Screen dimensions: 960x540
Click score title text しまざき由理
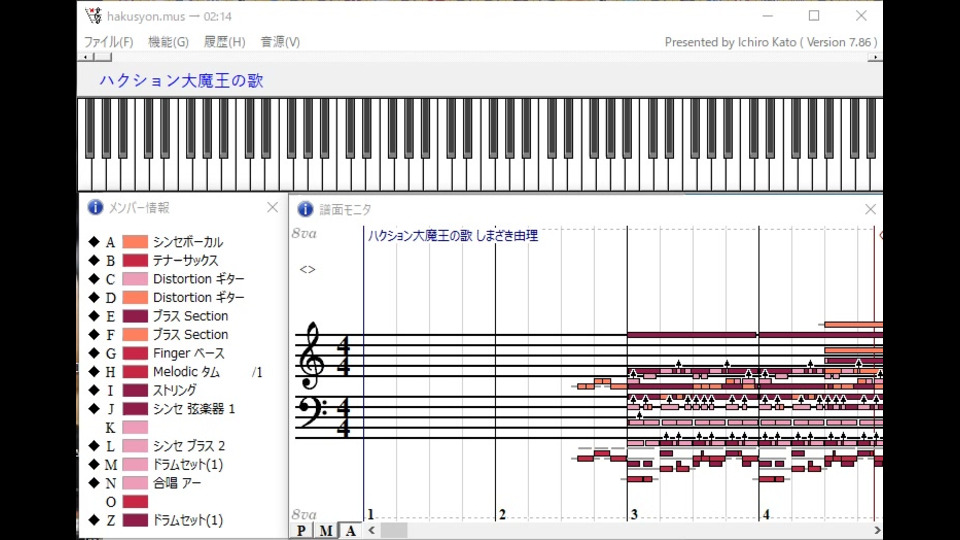click(507, 235)
